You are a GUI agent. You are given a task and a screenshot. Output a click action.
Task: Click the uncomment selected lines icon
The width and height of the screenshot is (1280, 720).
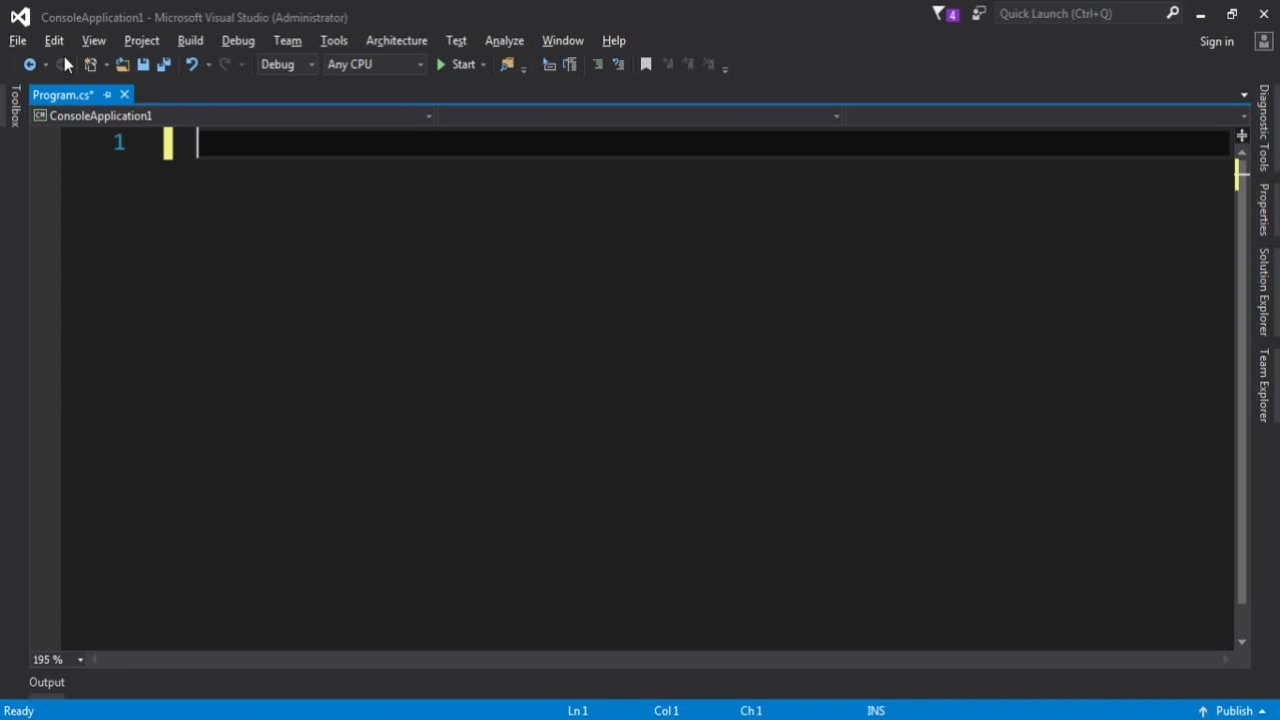619,64
